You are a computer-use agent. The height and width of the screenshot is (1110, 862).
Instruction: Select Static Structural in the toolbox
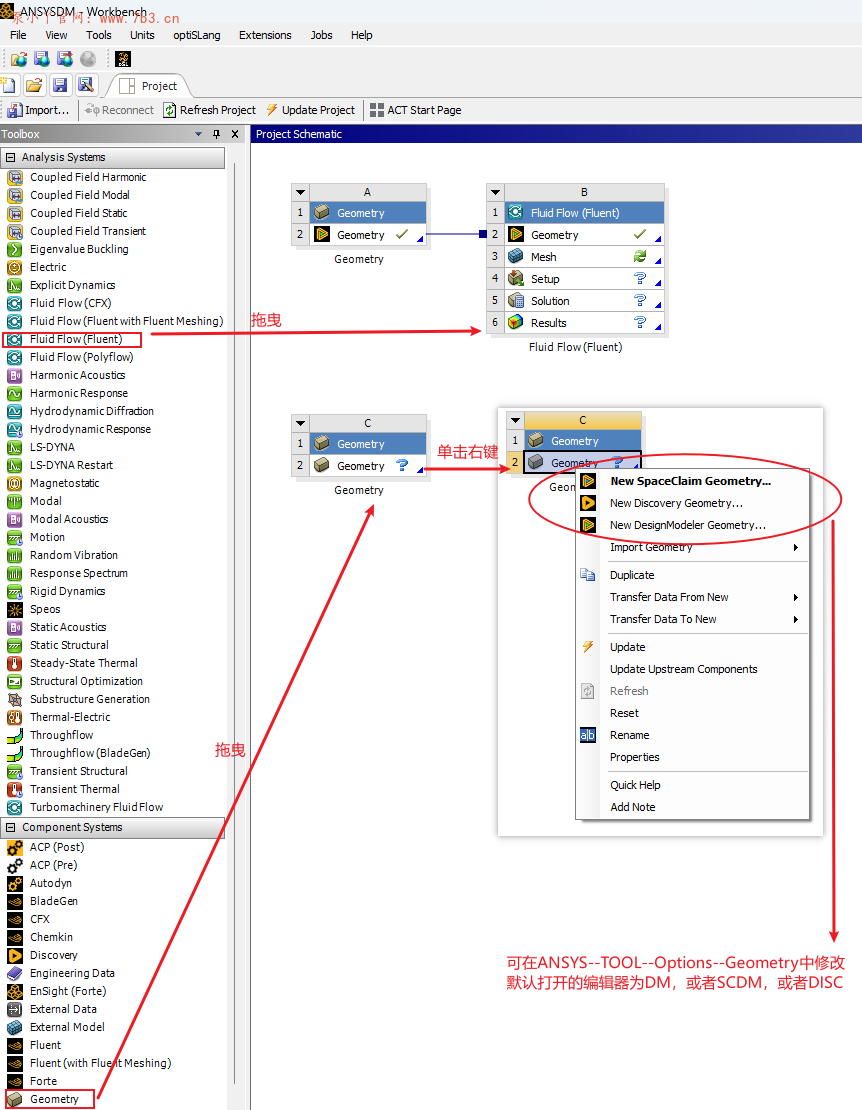[68, 645]
